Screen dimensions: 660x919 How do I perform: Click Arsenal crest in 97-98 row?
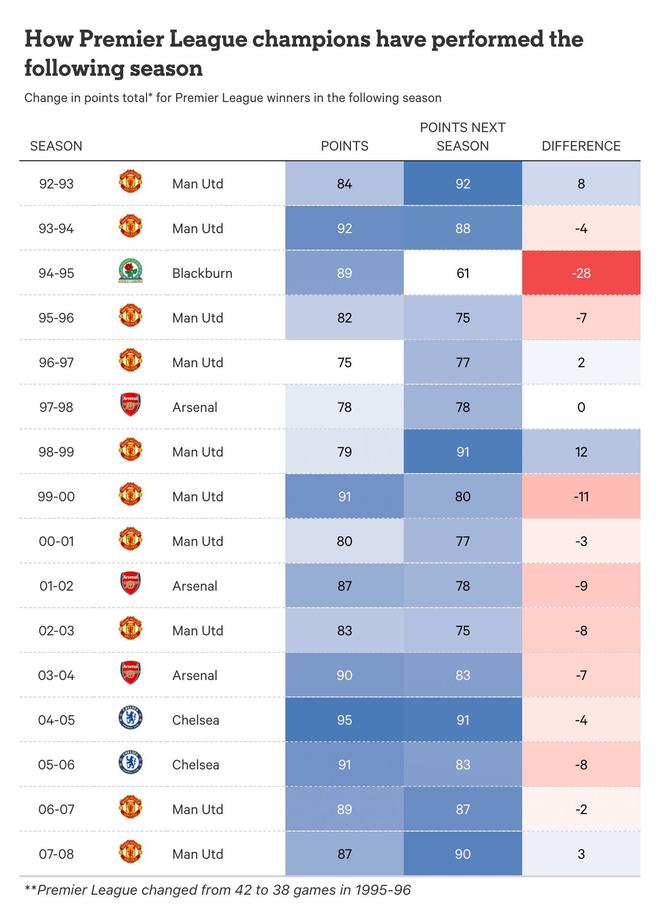(130, 407)
